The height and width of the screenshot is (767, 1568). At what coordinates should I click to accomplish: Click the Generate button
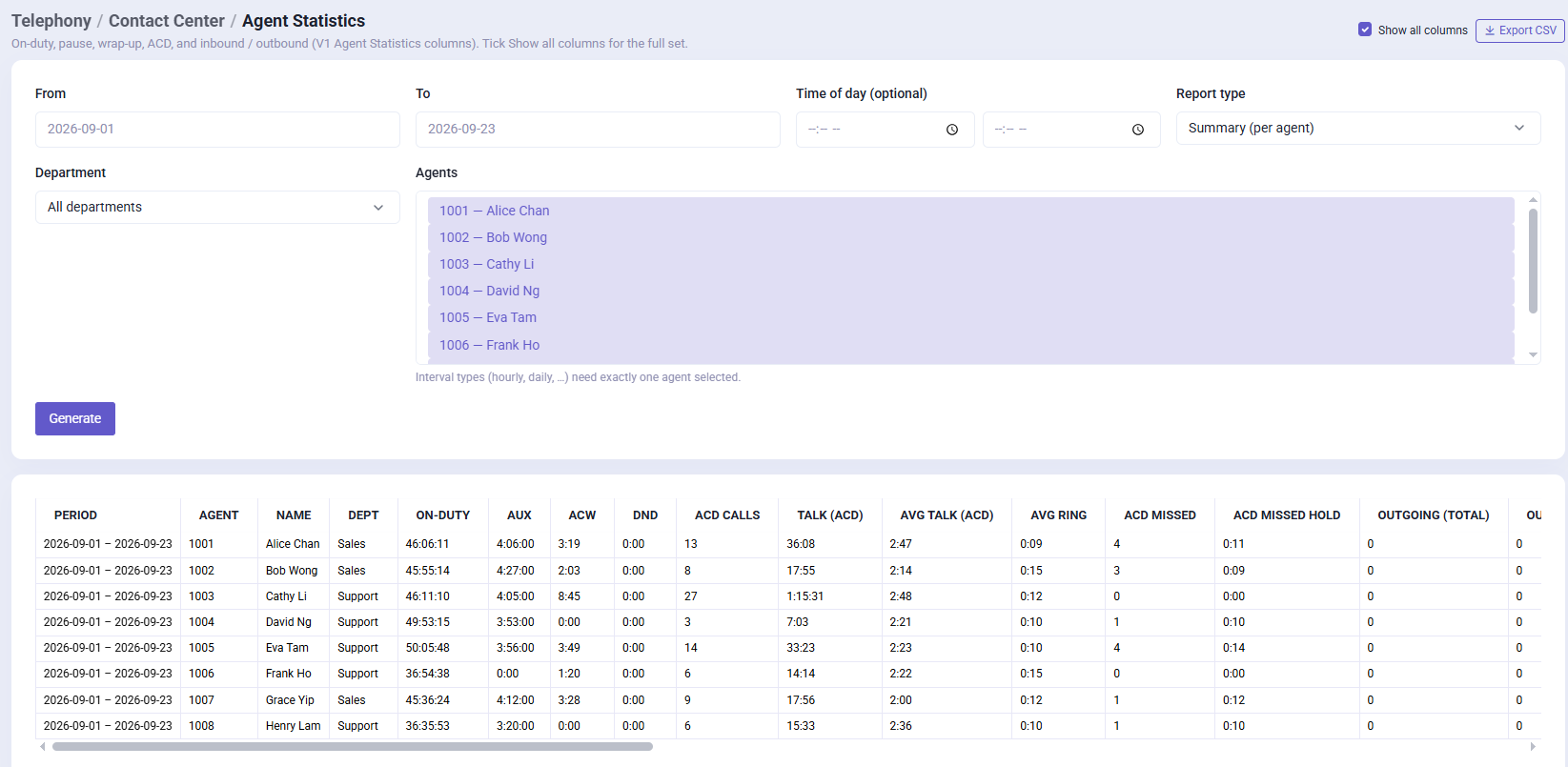tap(75, 418)
